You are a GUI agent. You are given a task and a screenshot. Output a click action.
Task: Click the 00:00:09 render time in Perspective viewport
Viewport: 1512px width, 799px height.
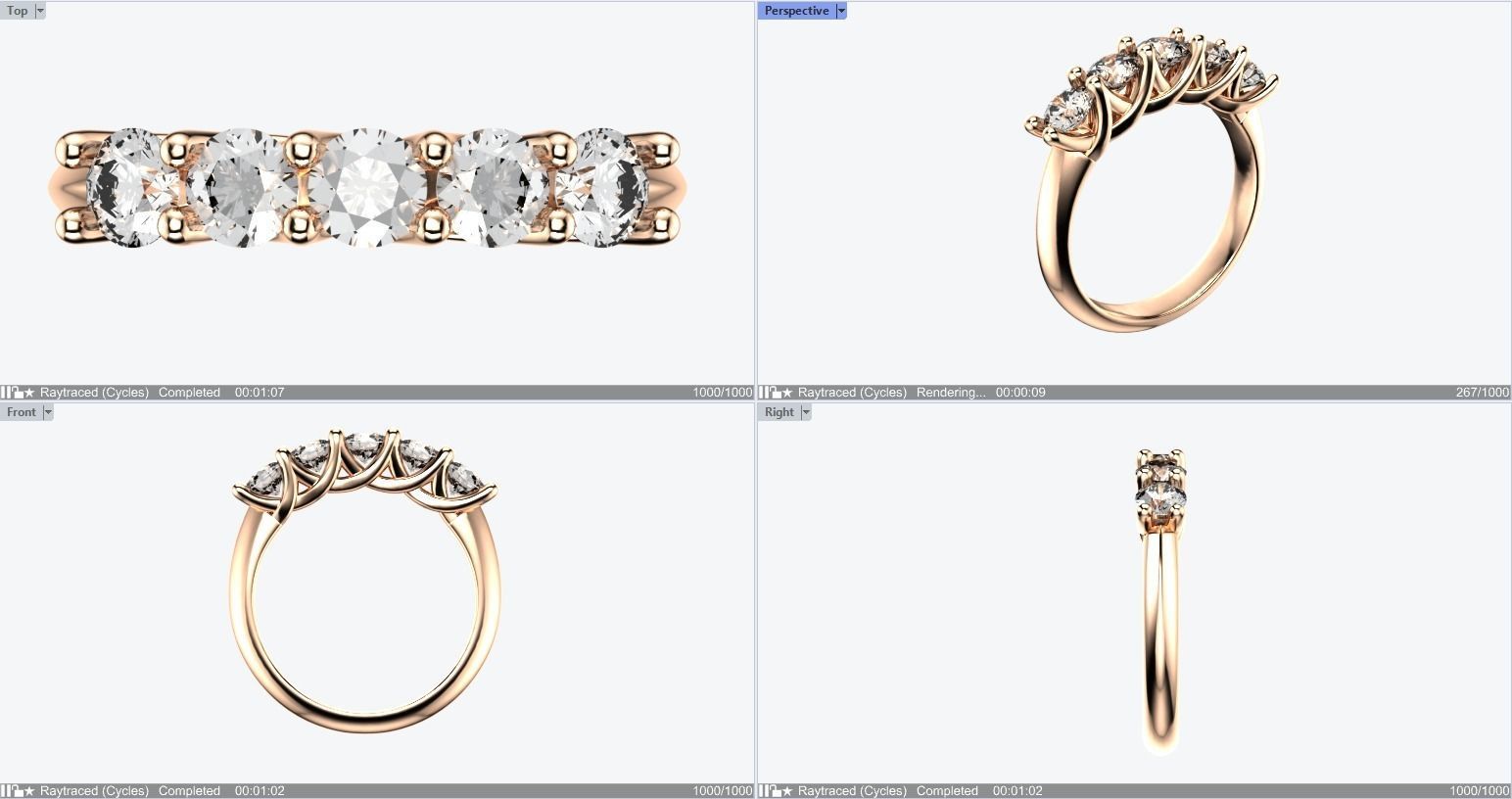(1020, 393)
